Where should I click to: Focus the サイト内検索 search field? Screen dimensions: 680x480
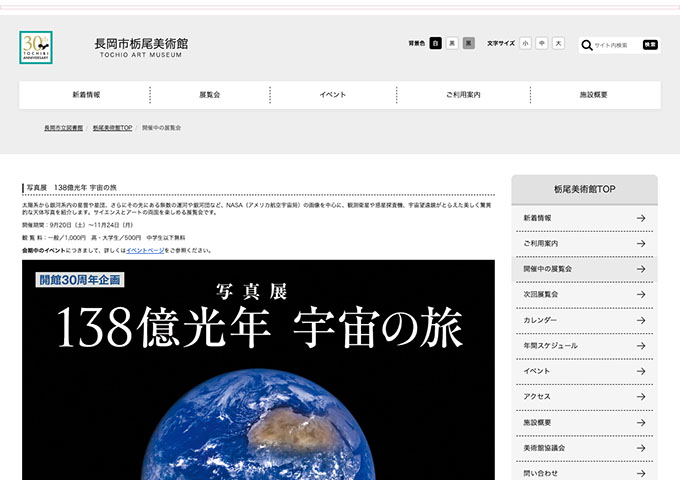click(616, 44)
